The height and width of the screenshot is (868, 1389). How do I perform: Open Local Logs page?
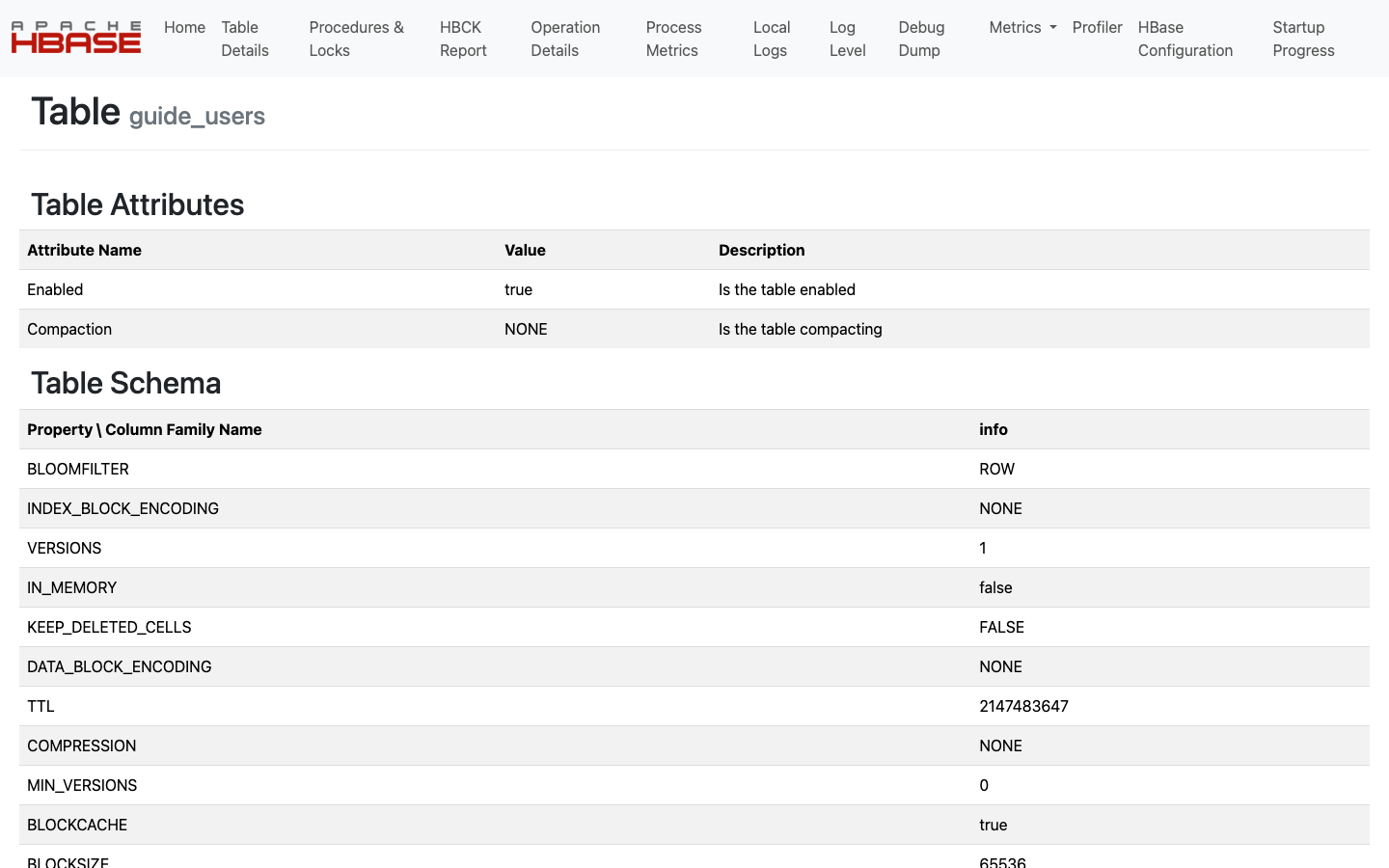(x=772, y=39)
